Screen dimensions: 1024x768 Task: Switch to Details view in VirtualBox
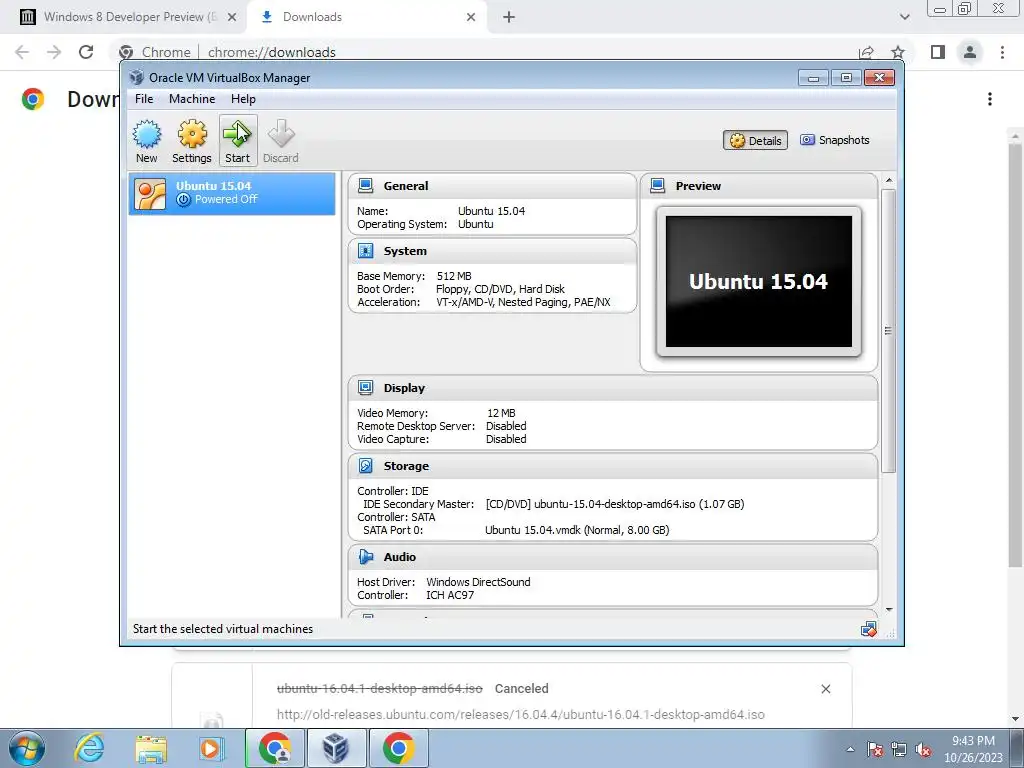point(756,140)
